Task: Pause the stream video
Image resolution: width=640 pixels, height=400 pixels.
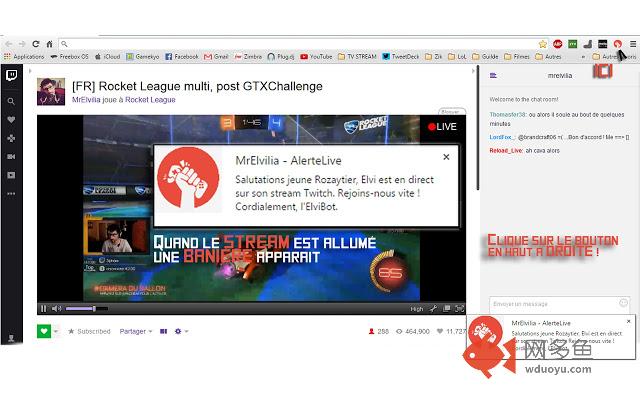Action: tap(44, 308)
